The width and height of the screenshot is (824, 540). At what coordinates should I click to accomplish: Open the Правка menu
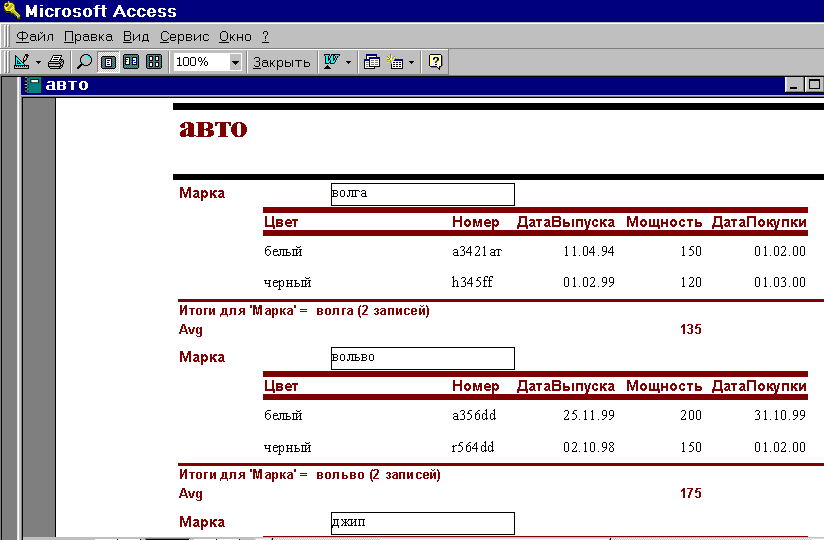coord(88,36)
